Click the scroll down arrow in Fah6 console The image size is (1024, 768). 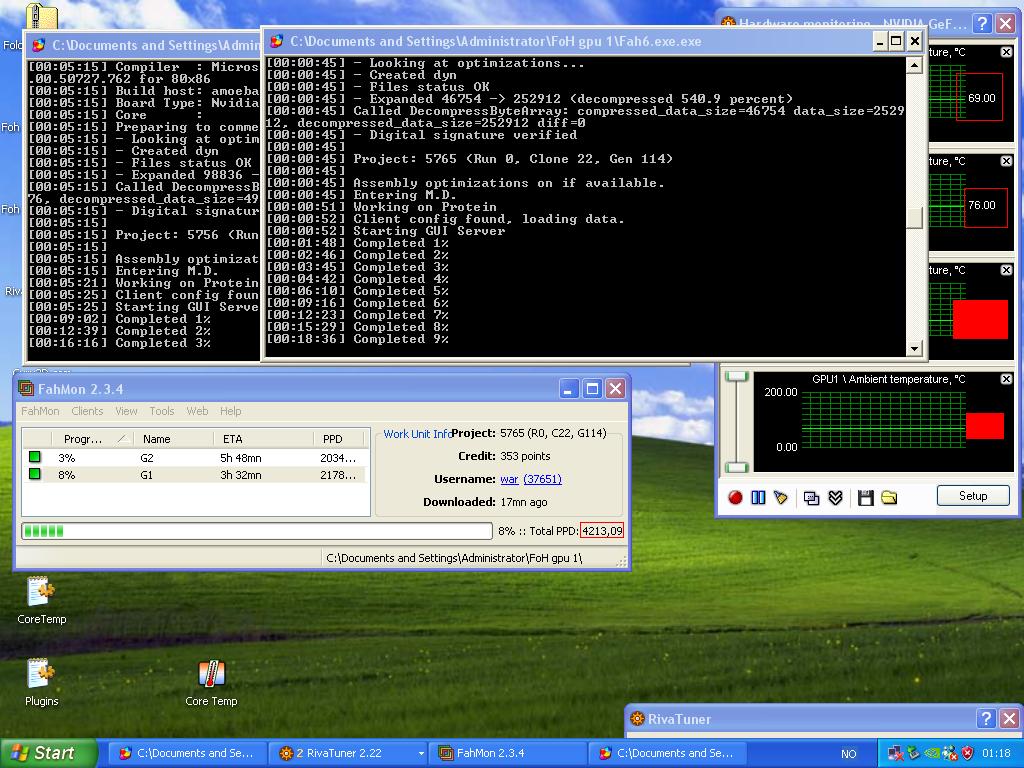[914, 349]
